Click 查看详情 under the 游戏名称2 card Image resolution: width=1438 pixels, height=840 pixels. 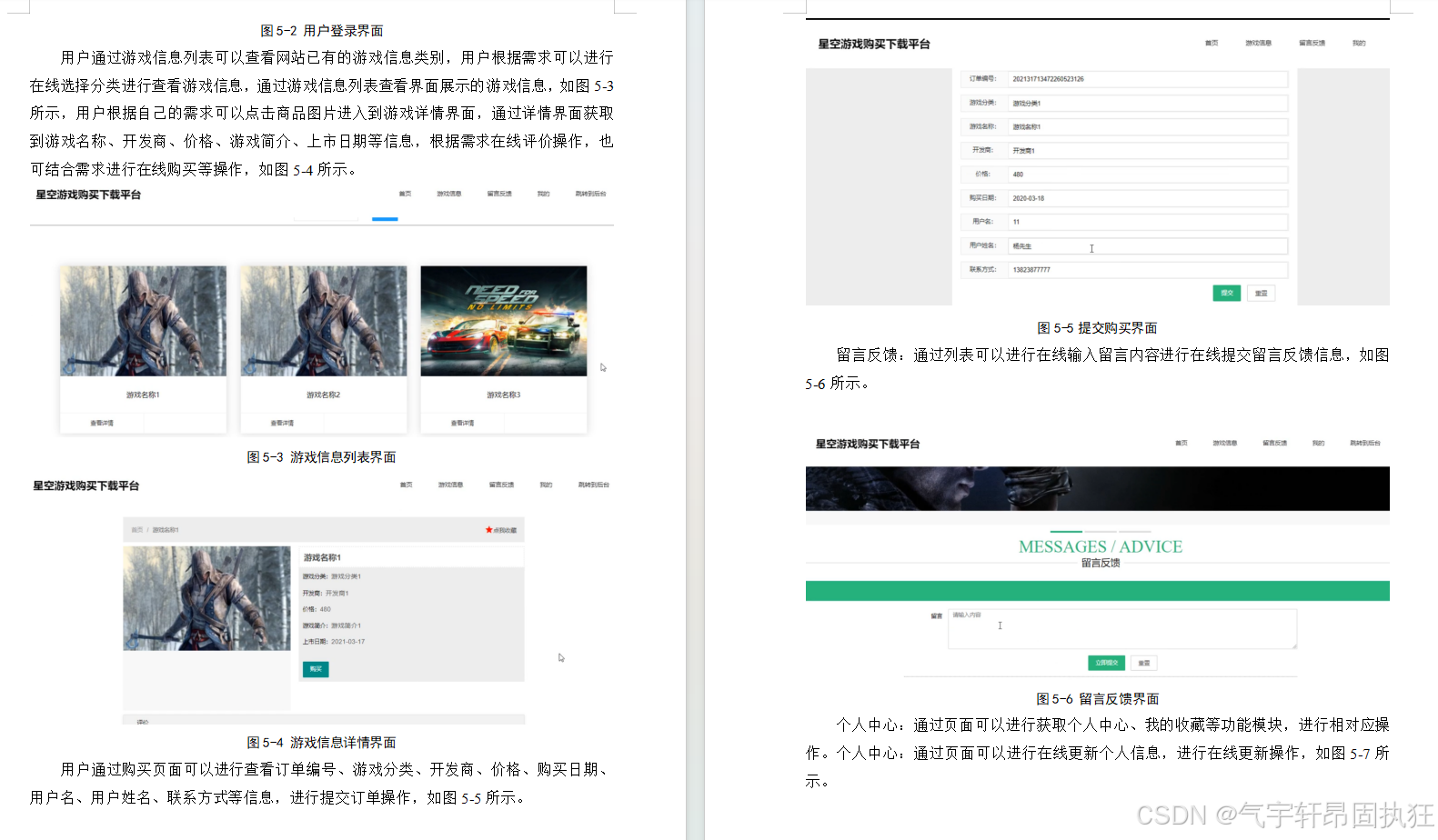[x=282, y=423]
